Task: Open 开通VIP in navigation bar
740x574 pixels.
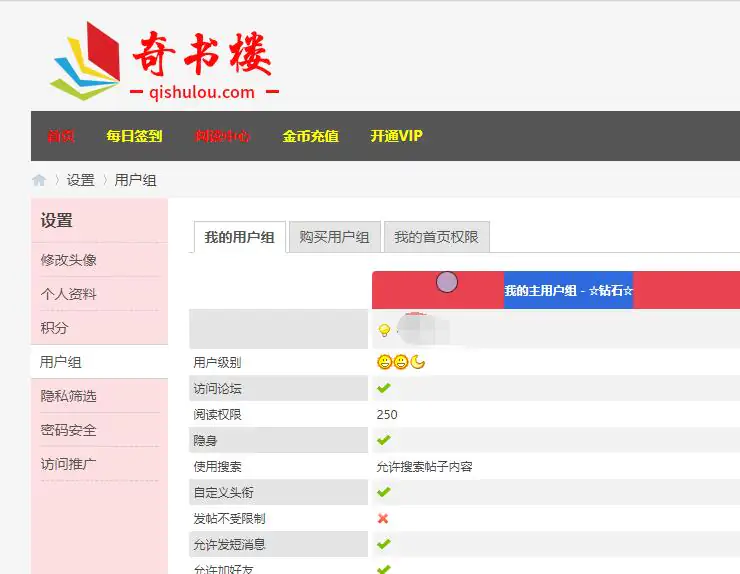Action: point(396,136)
